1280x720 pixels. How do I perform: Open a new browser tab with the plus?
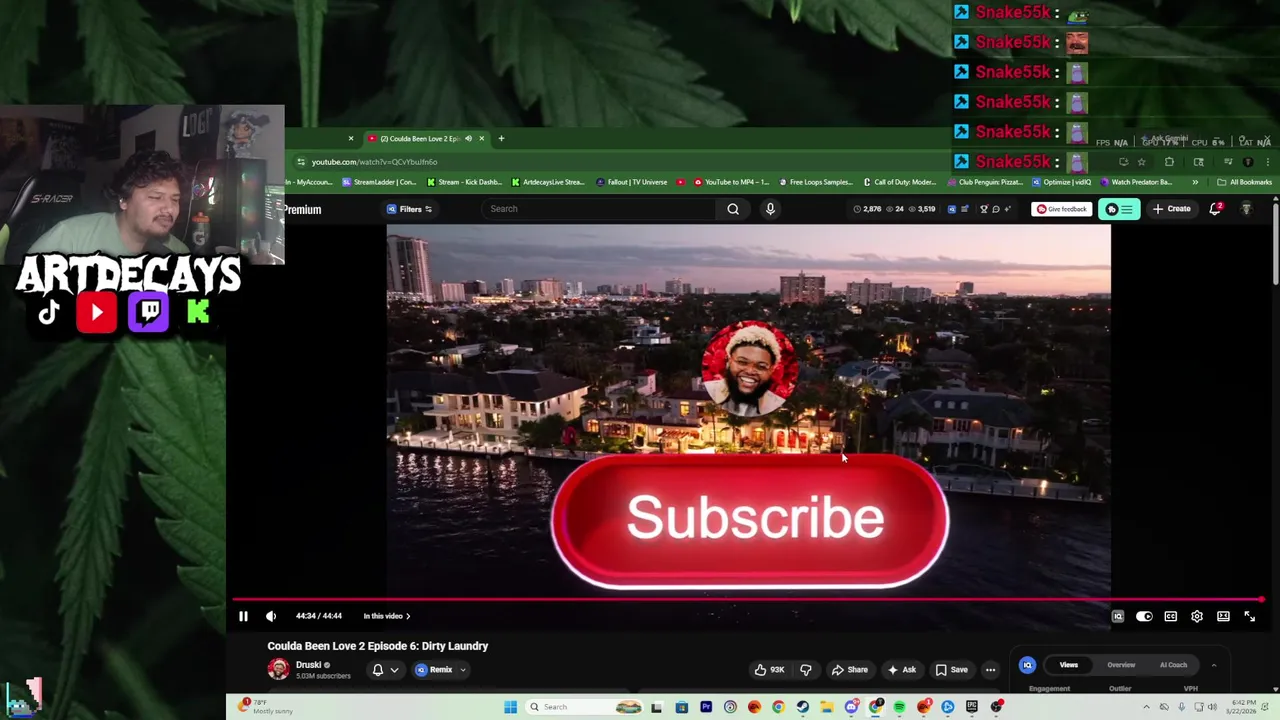coord(501,139)
